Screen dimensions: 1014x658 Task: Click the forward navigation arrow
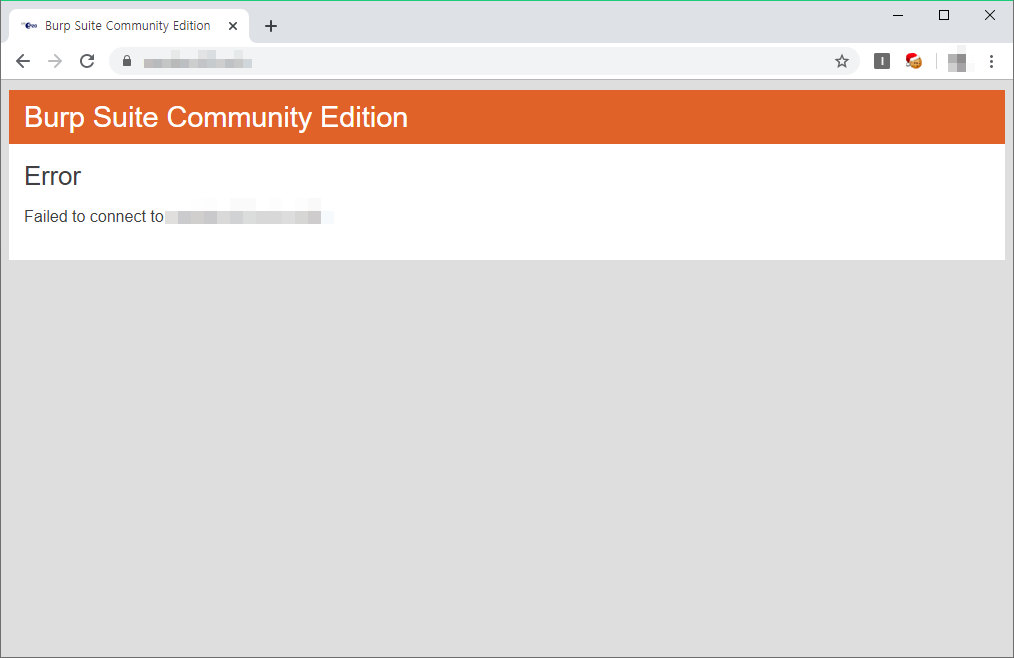pyautogui.click(x=55, y=61)
